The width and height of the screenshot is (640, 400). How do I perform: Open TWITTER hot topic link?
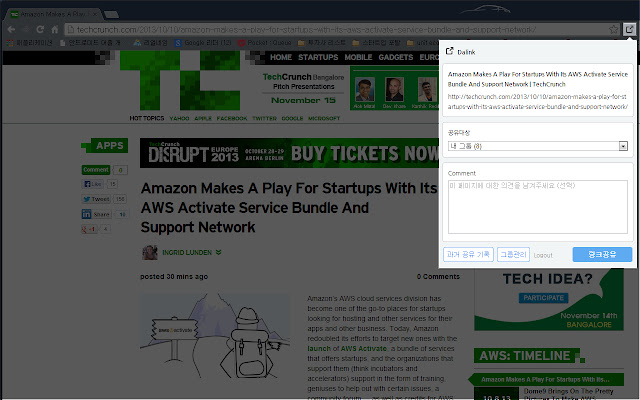264,118
